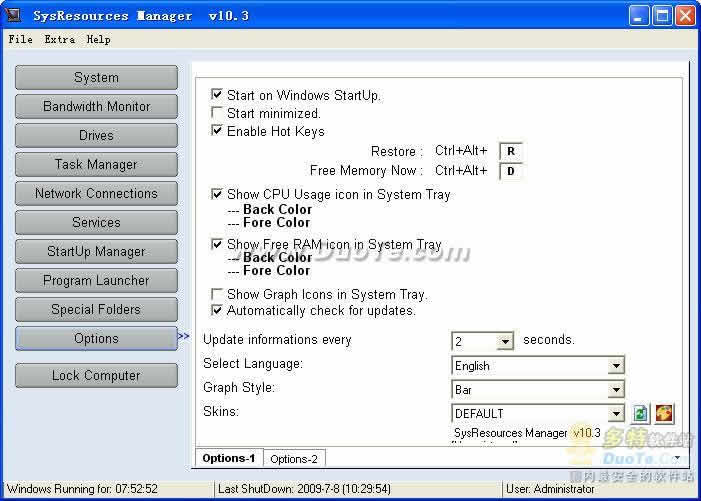This screenshot has width=701, height=501.
Task: Toggle Start on Windows StartUp checkbox
Action: tap(216, 94)
